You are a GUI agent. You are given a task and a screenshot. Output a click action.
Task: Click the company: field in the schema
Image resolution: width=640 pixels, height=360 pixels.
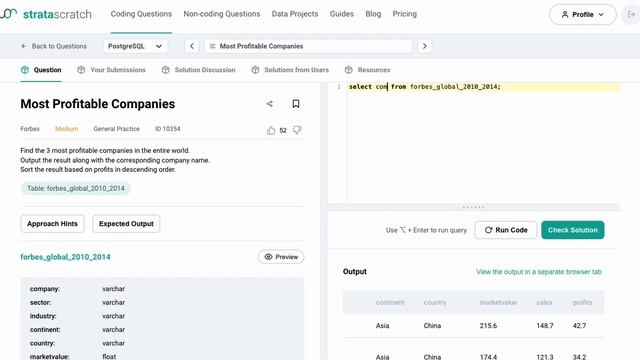click(45, 289)
